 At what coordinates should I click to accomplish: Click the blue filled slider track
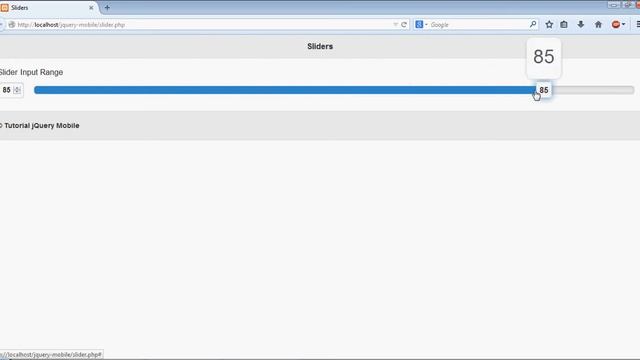coord(285,90)
